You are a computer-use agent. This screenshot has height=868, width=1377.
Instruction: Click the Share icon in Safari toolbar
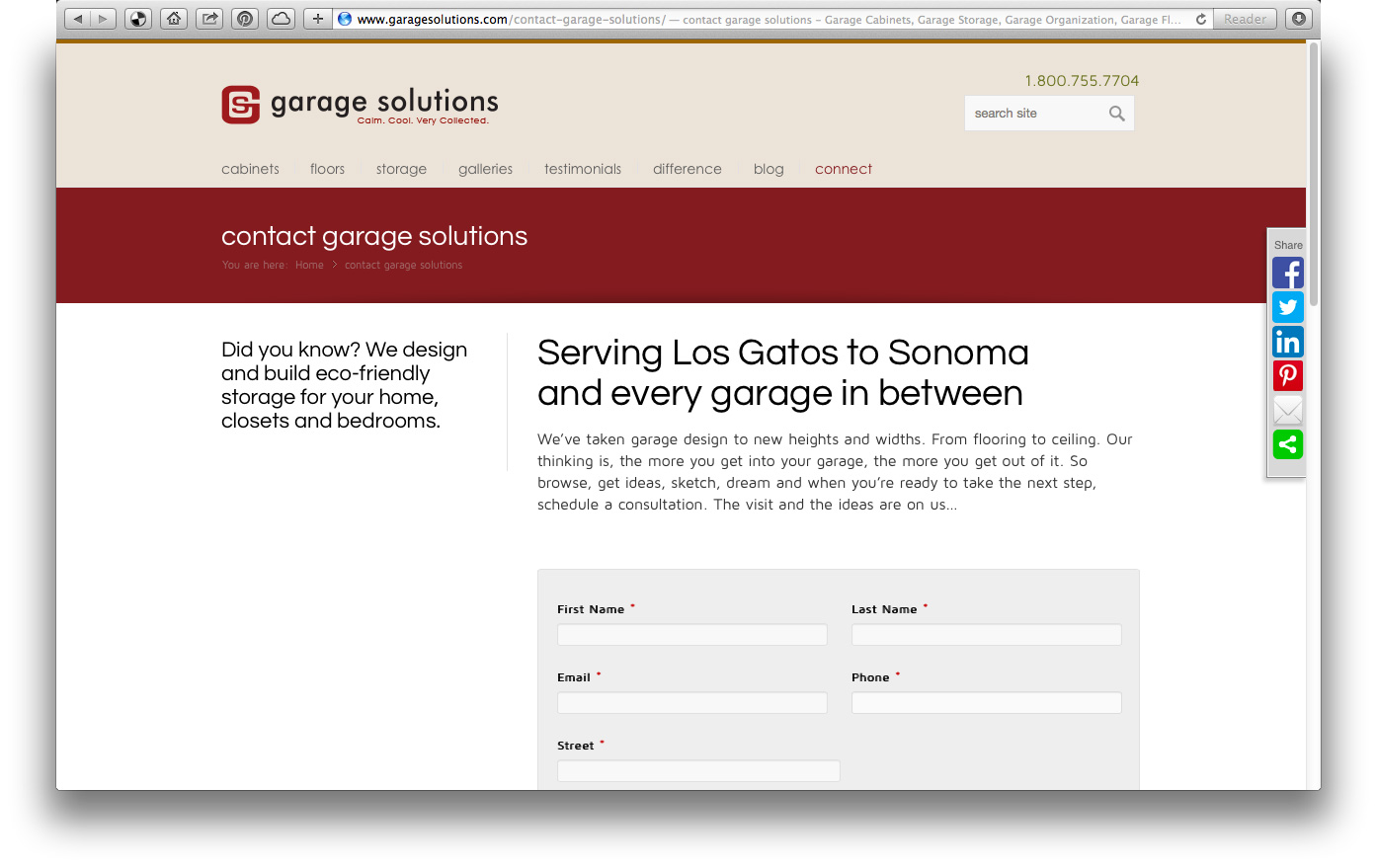pyautogui.click(x=209, y=19)
